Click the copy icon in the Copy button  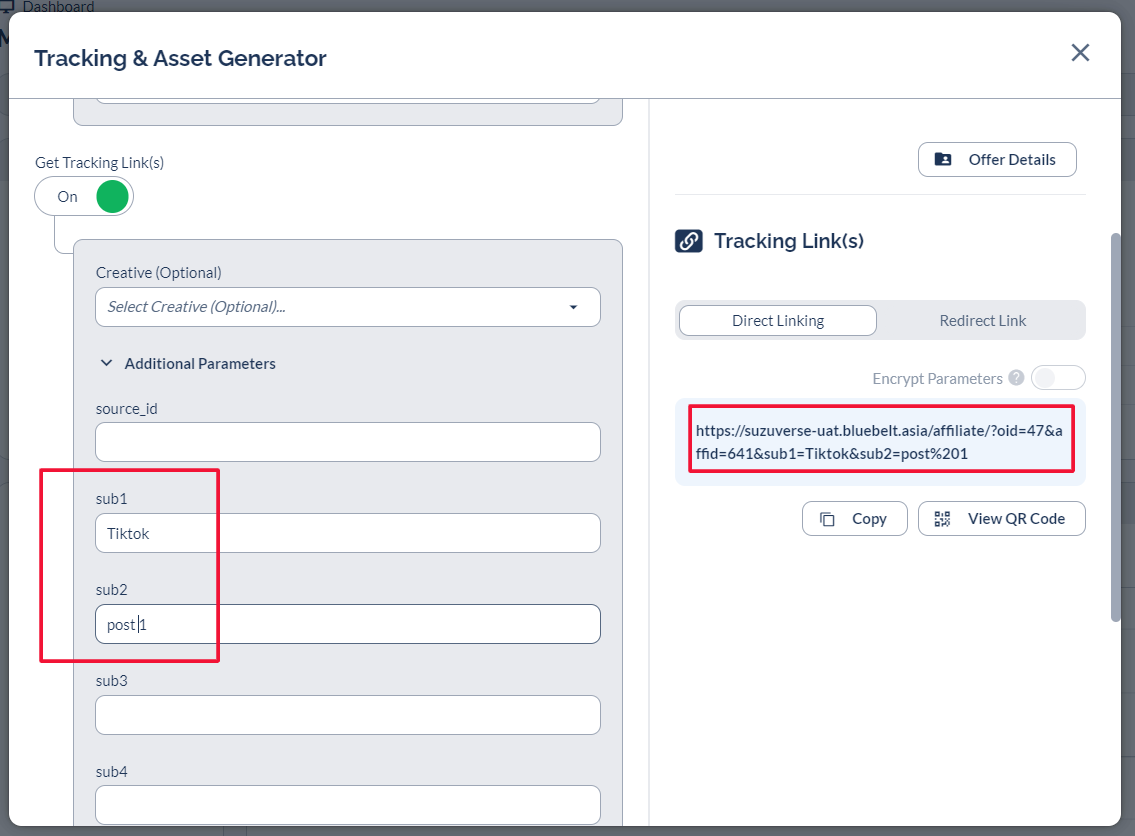tap(827, 519)
